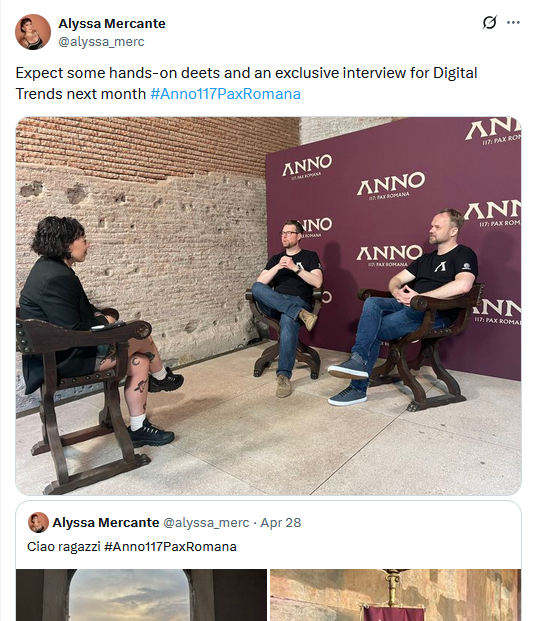Click the hashtag in the quoted tweet
536x621 pixels.
(x=170, y=547)
